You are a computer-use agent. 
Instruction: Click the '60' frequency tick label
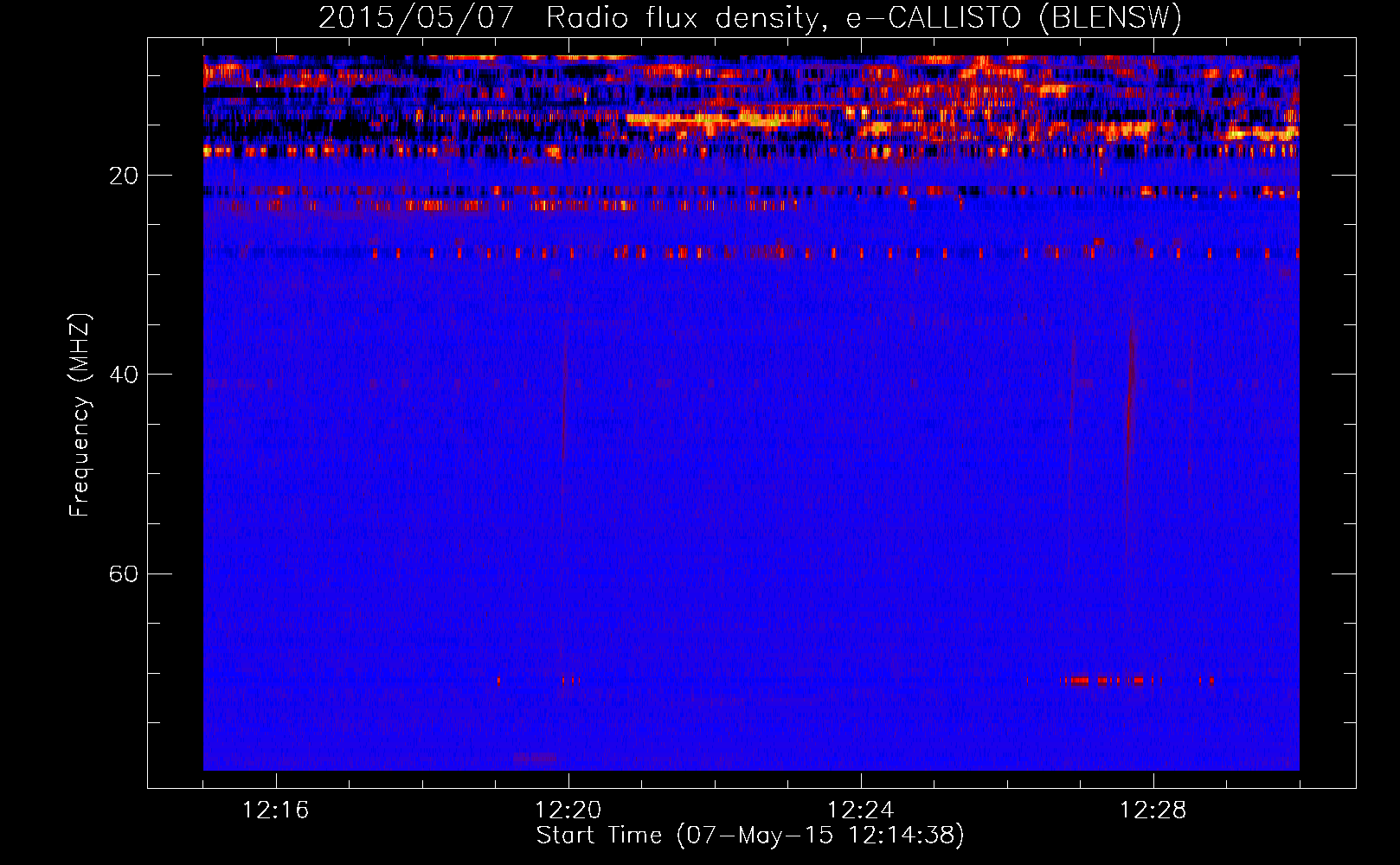point(124,573)
